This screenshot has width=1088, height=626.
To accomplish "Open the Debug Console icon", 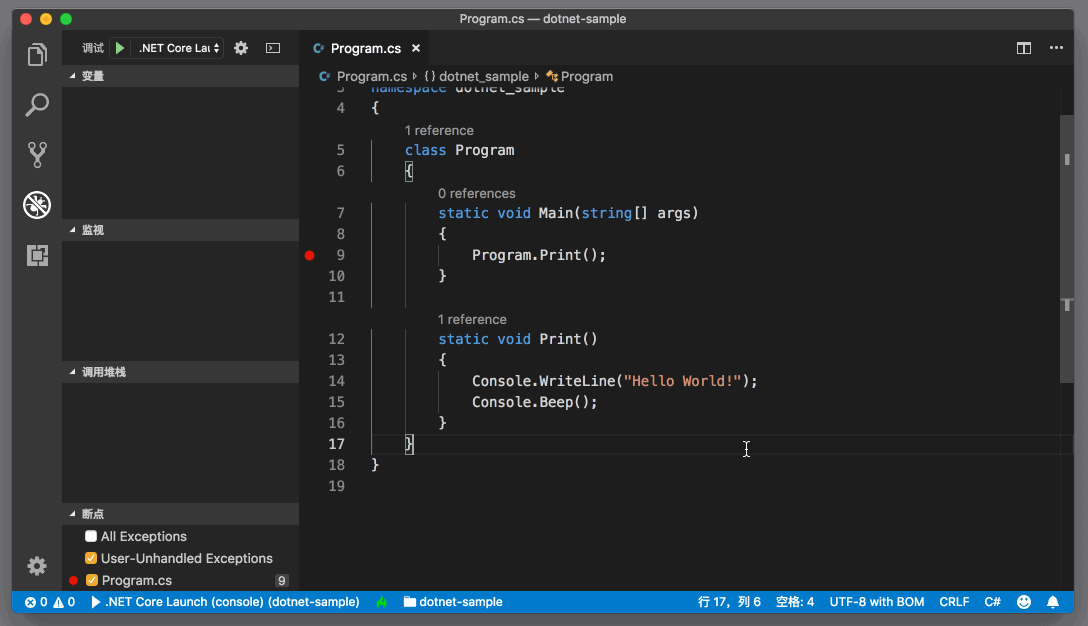I will click(x=272, y=48).
